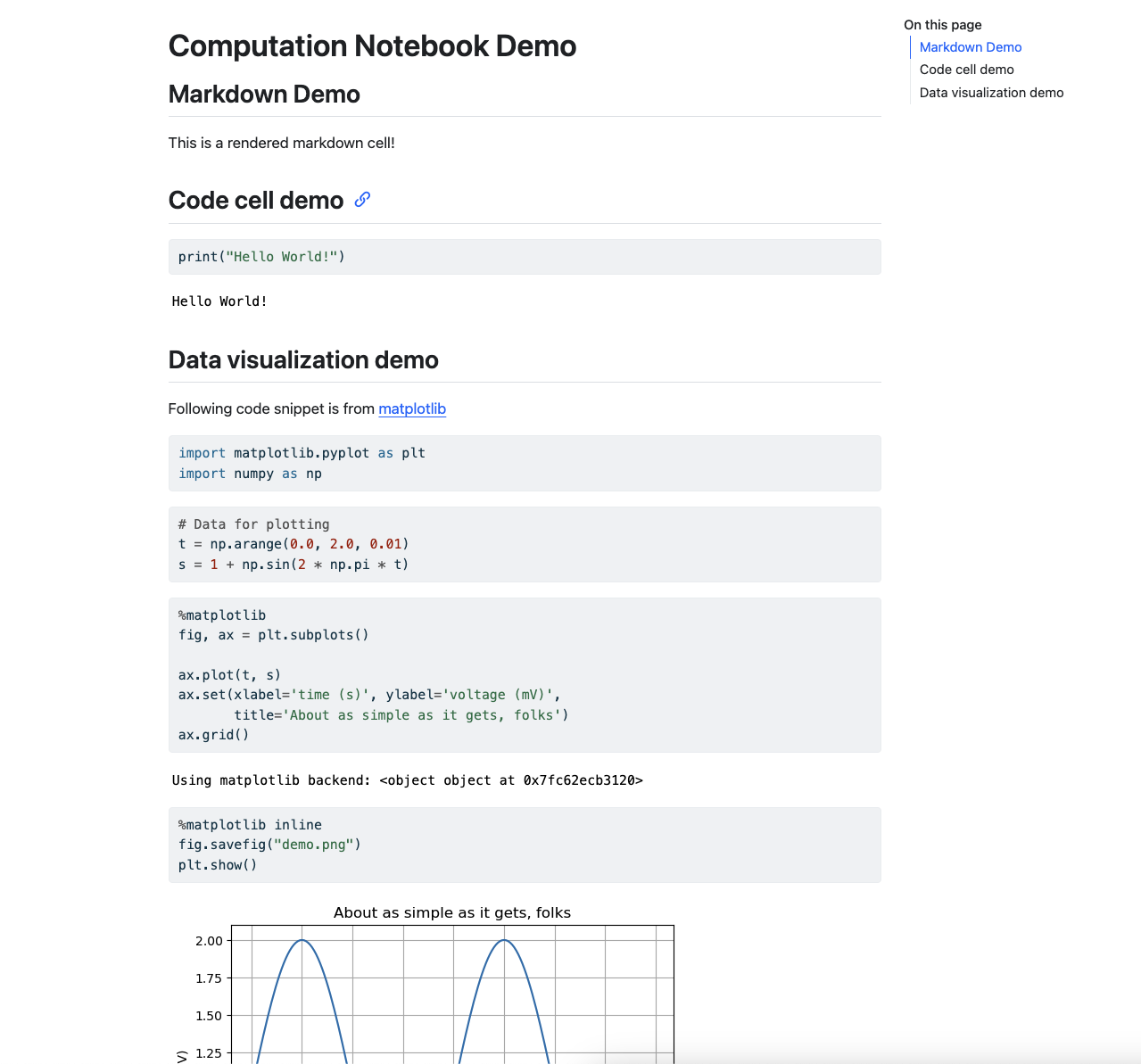Click the import numpy as np line
This screenshot has width=1141, height=1064.
[250, 474]
